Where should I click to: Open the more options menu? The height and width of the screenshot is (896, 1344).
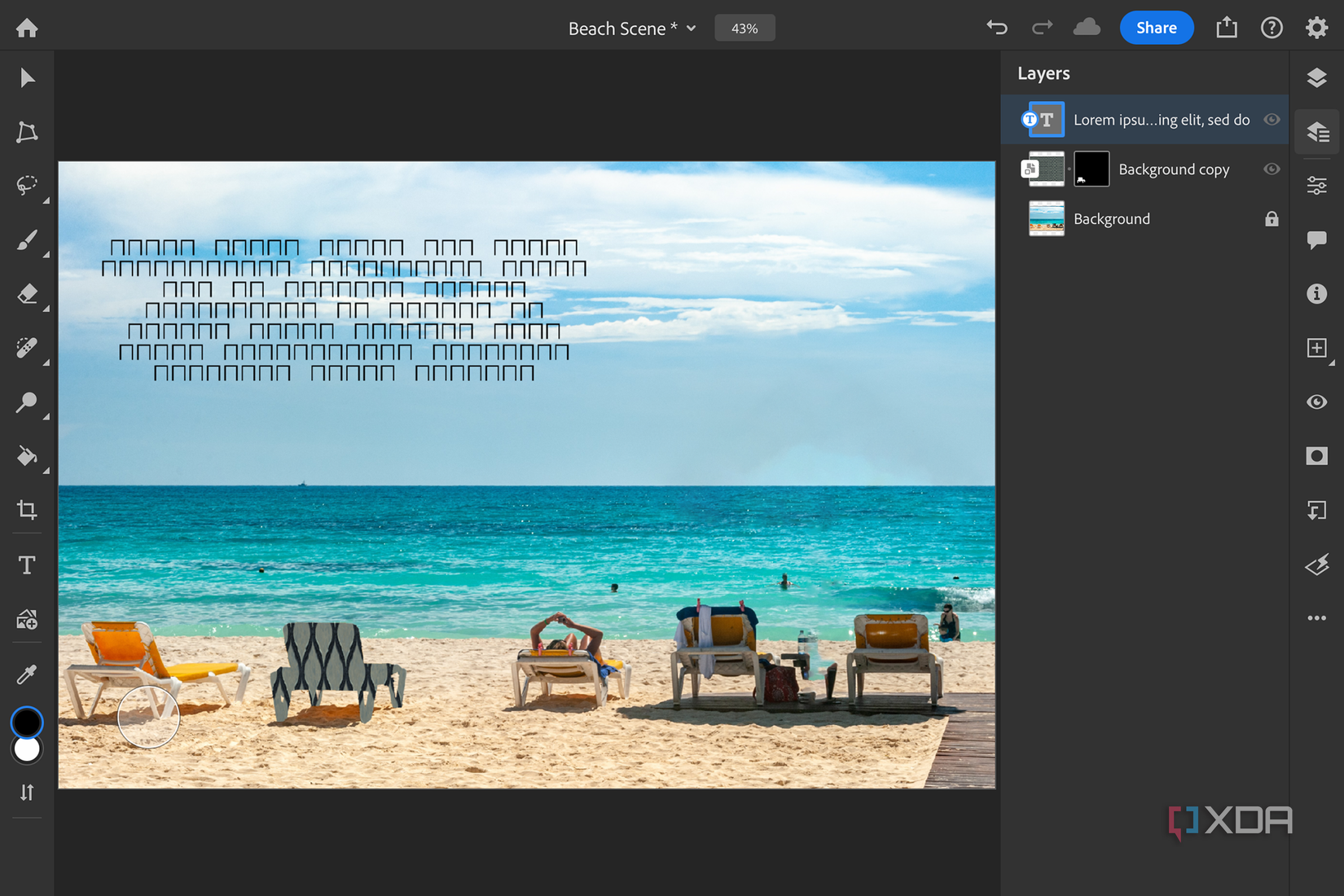[1317, 617]
